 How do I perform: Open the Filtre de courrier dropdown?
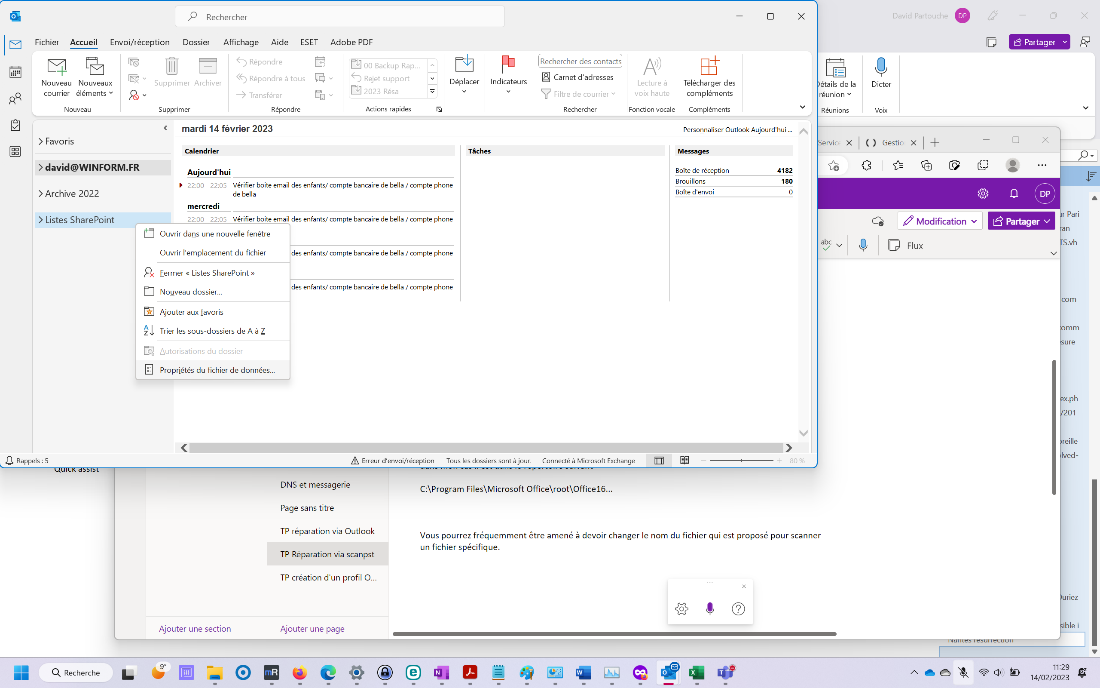(578, 94)
